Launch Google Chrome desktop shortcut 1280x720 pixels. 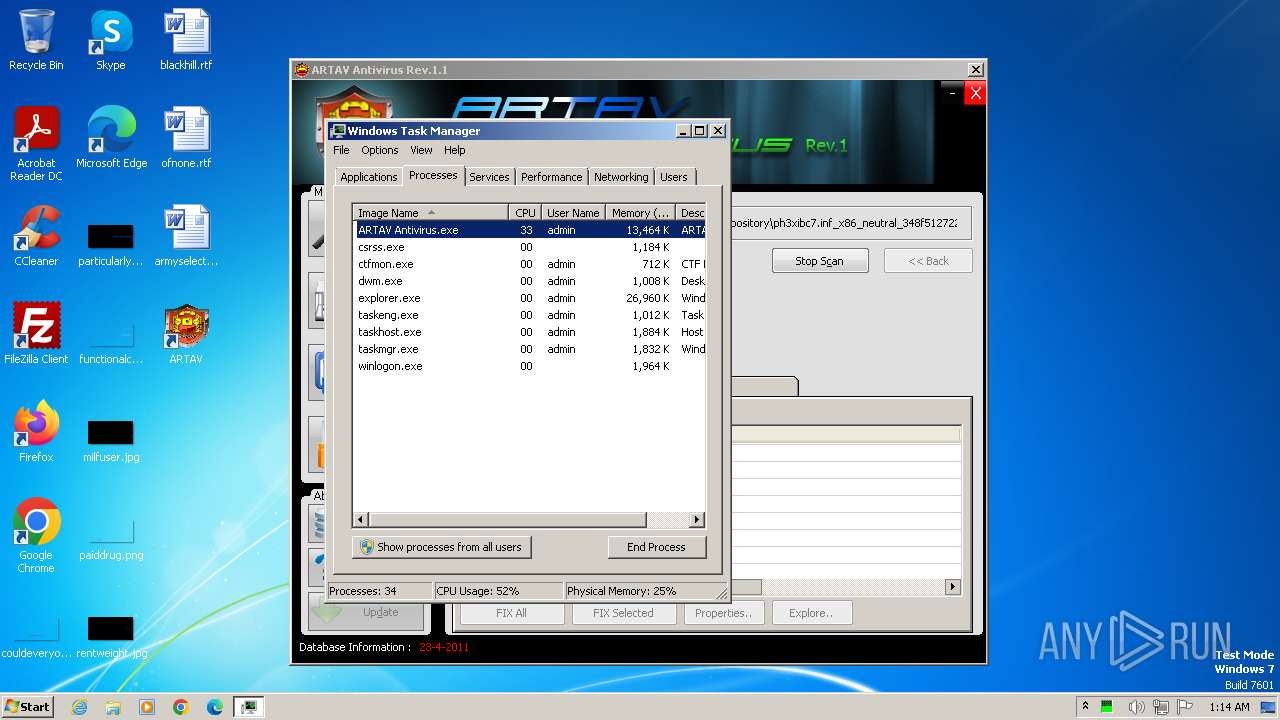(x=36, y=536)
